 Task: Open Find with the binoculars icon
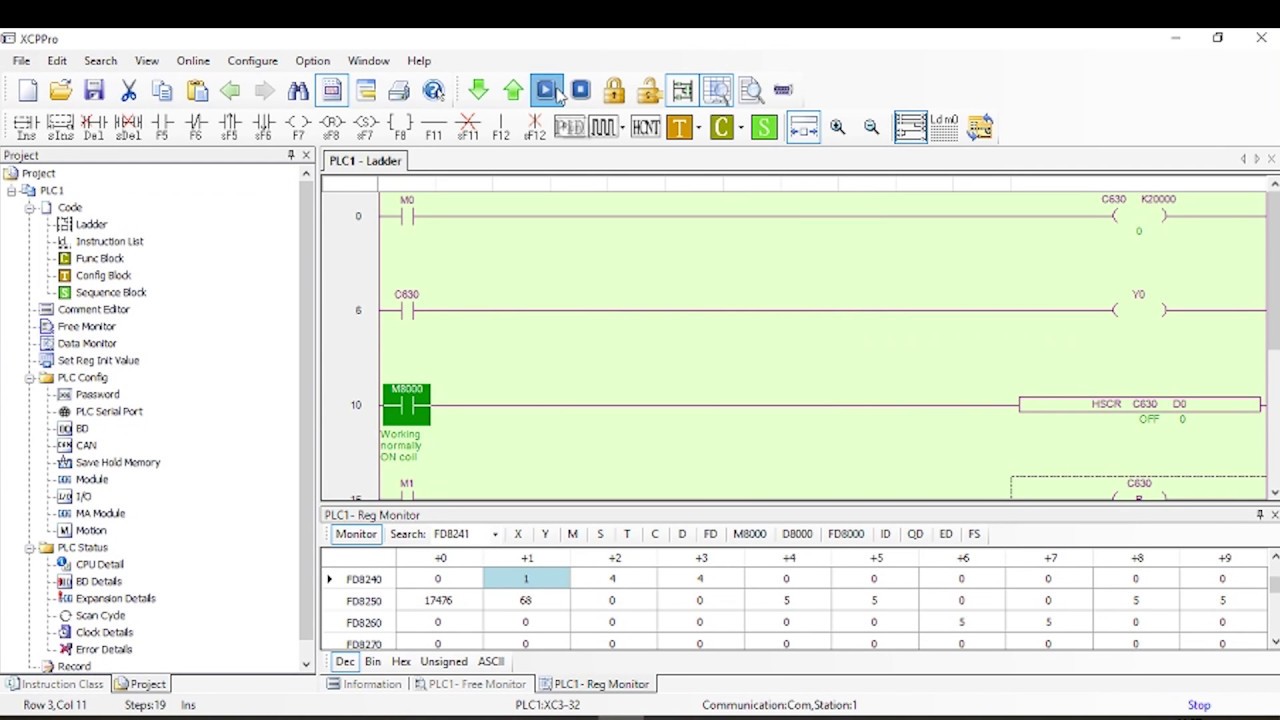[x=298, y=91]
